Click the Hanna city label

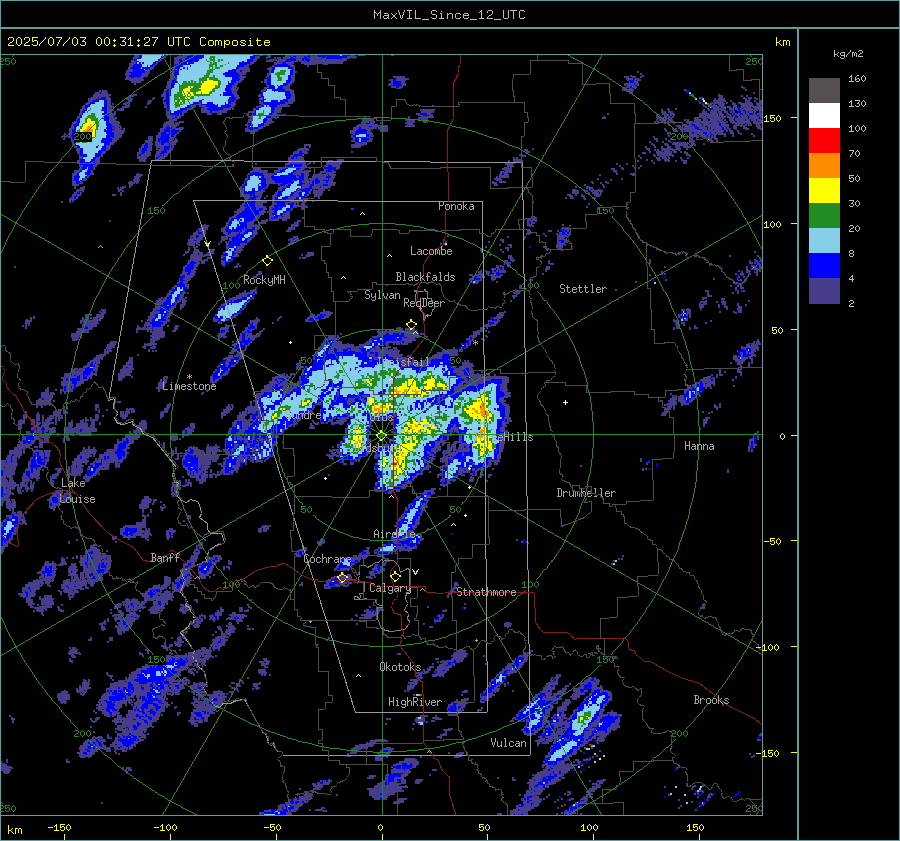[x=699, y=446]
